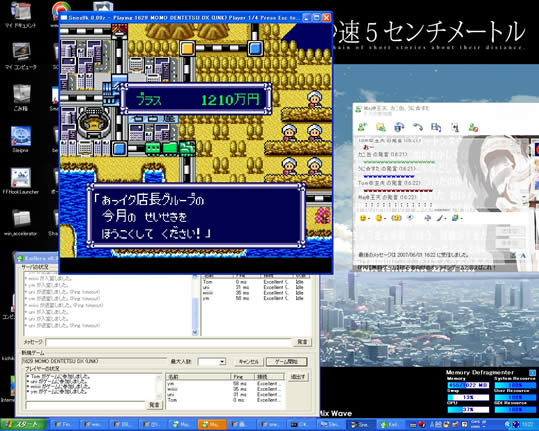Image resolution: width=539 pixels, height=431 pixels.
Task: Click the add contact icon in Messenger toolbar
Action: coord(362,127)
